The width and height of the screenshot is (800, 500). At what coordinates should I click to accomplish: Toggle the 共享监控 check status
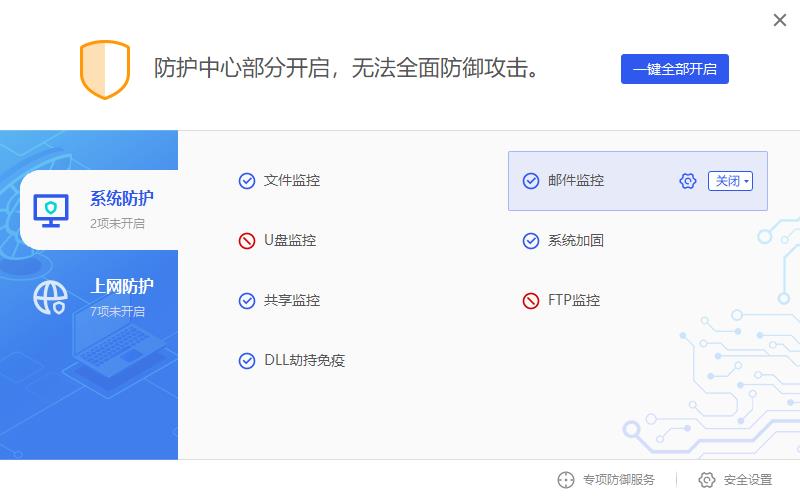pos(247,301)
